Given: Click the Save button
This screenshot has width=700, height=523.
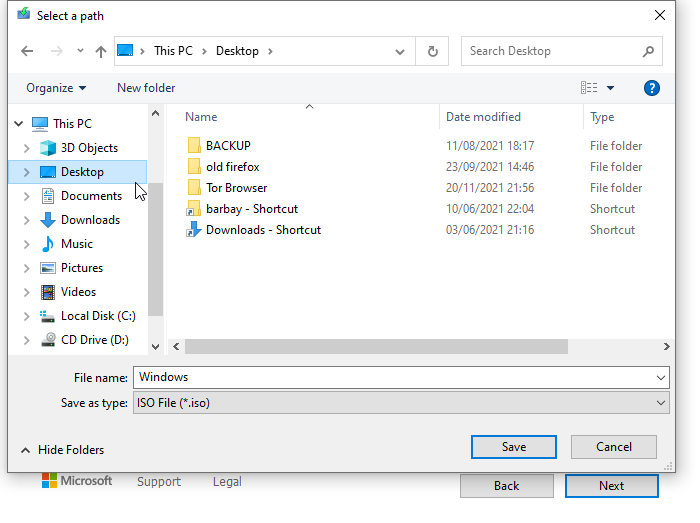Looking at the screenshot, I should tap(513, 447).
